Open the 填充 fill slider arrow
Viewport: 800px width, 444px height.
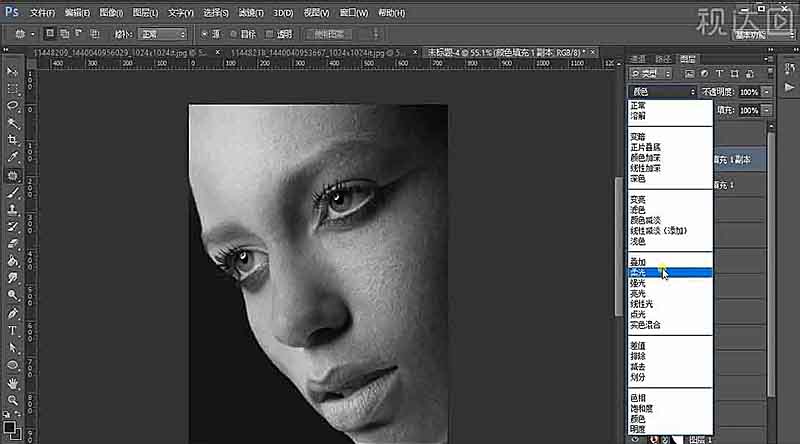coord(766,110)
